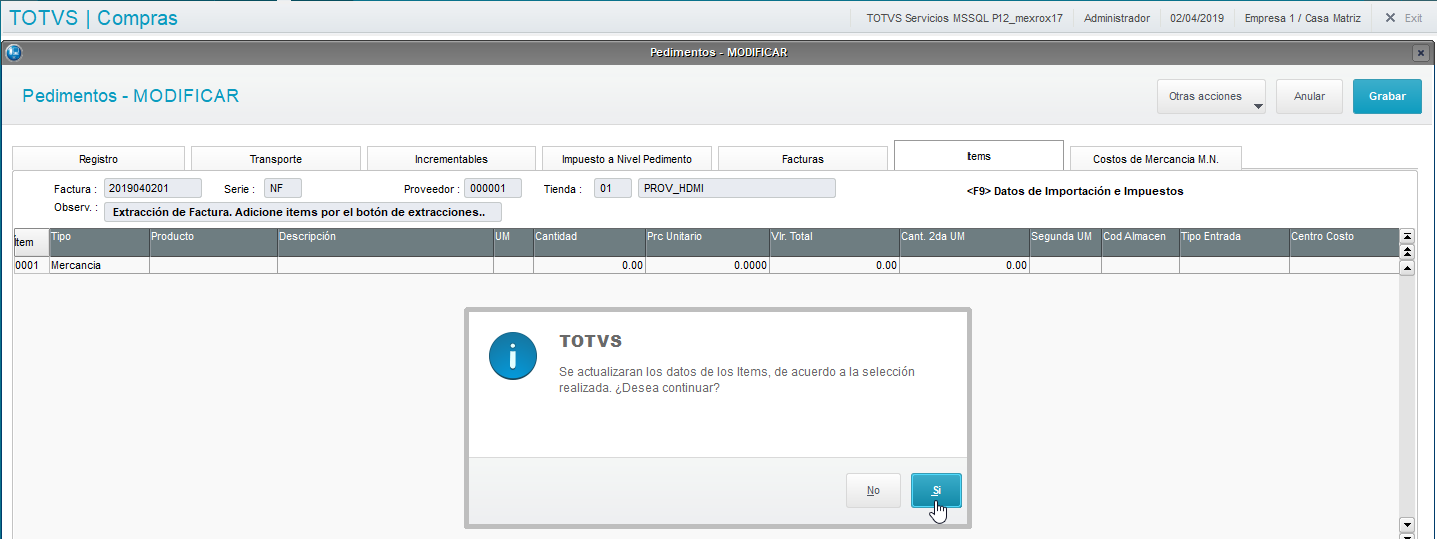Click the 02/04/2019 date in the header
The image size is (1437, 539).
tap(1197, 18)
